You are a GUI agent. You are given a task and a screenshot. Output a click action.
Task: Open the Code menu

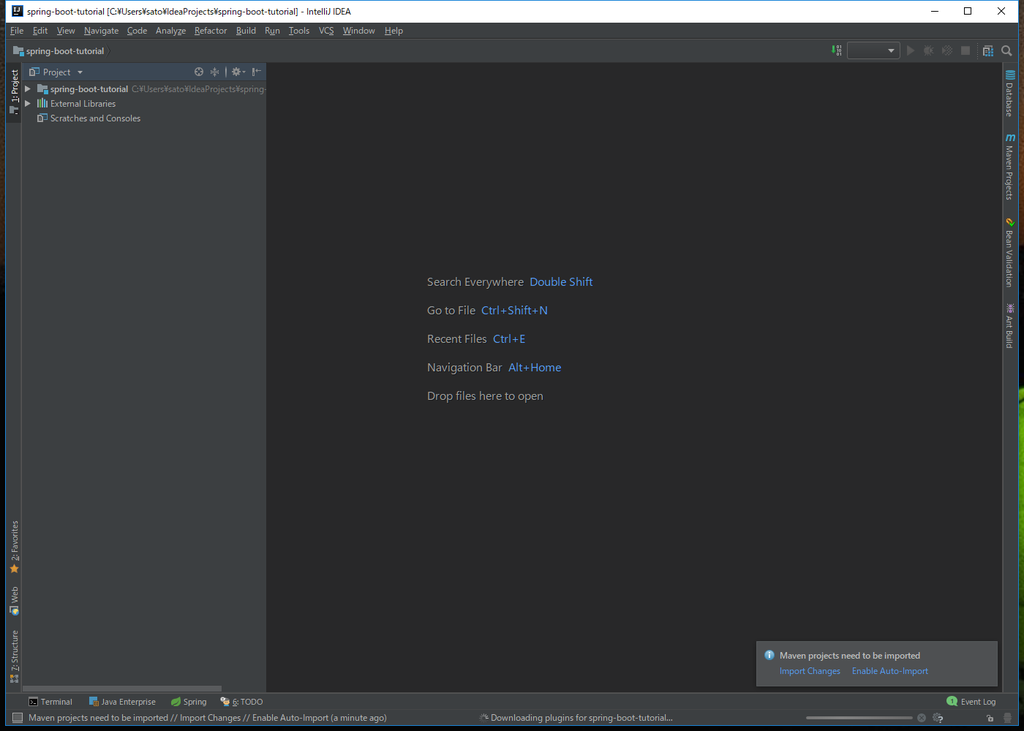(x=137, y=31)
